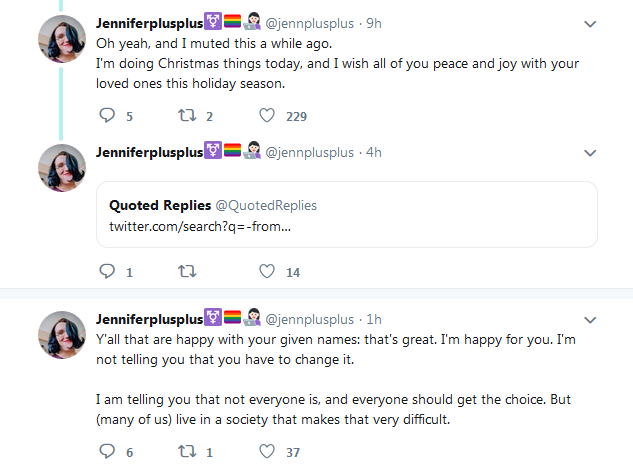Retweet the Quoted Replies tweet
Viewport: 633px width, 466px height.
[x=186, y=271]
